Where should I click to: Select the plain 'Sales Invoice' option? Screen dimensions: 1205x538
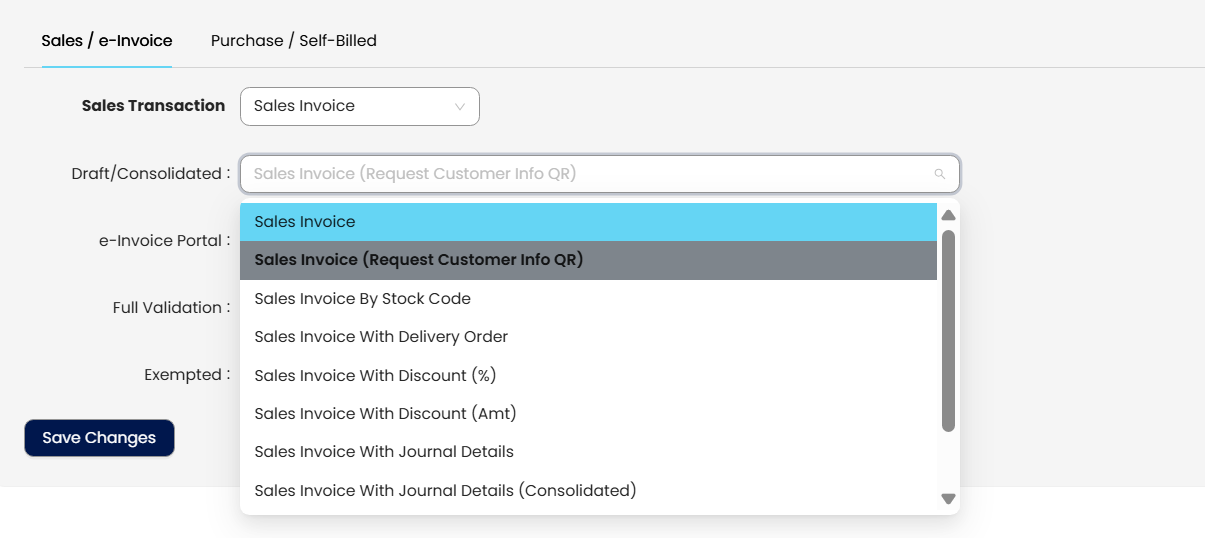pos(588,222)
